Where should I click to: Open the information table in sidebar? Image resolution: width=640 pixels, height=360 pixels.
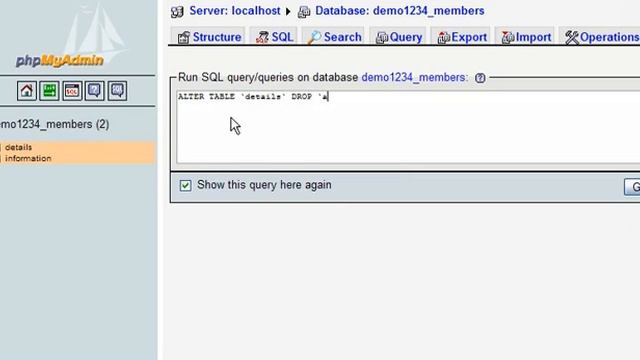(x=28, y=158)
